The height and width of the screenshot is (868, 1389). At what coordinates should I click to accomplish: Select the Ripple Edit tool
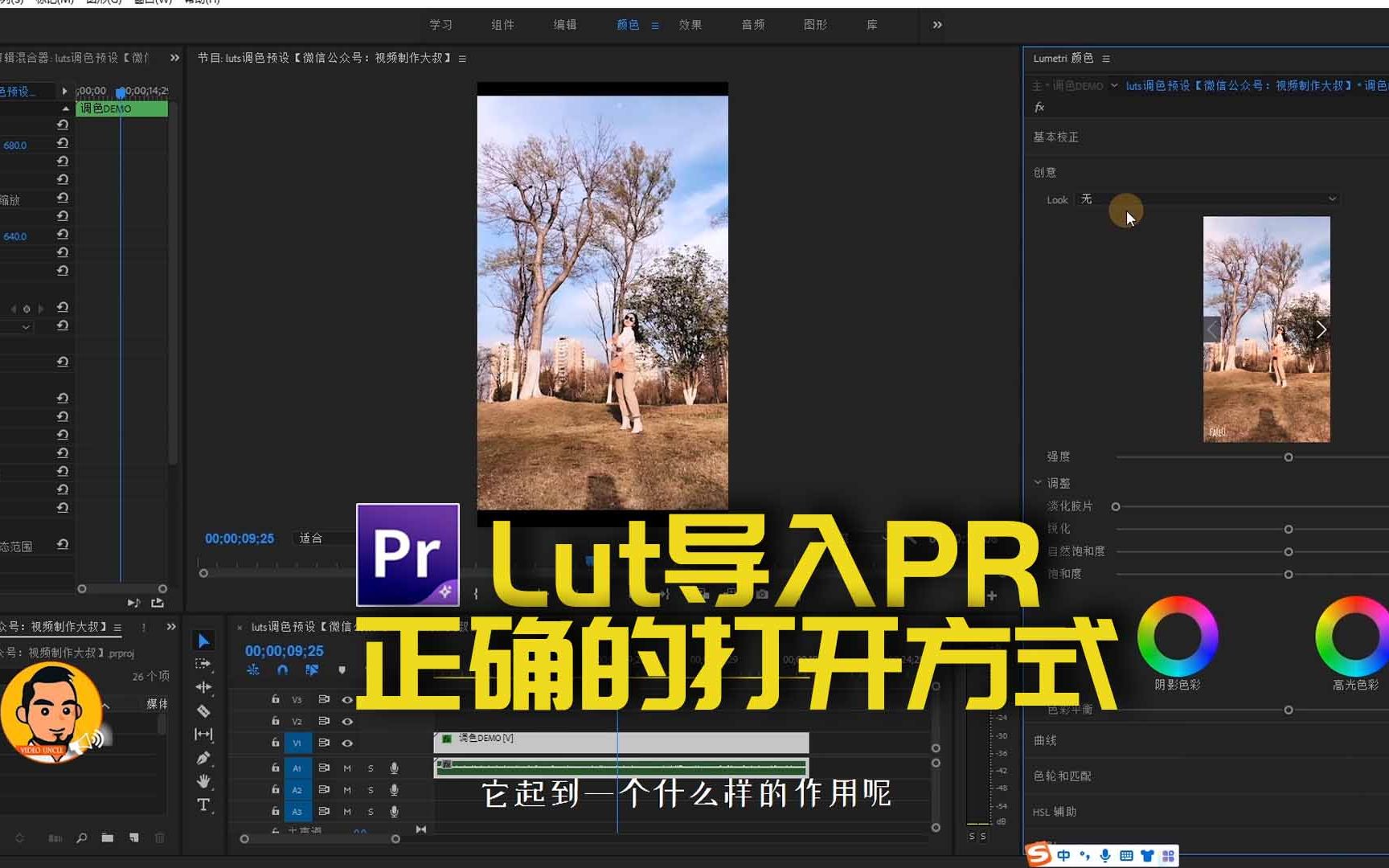pyautogui.click(x=203, y=687)
